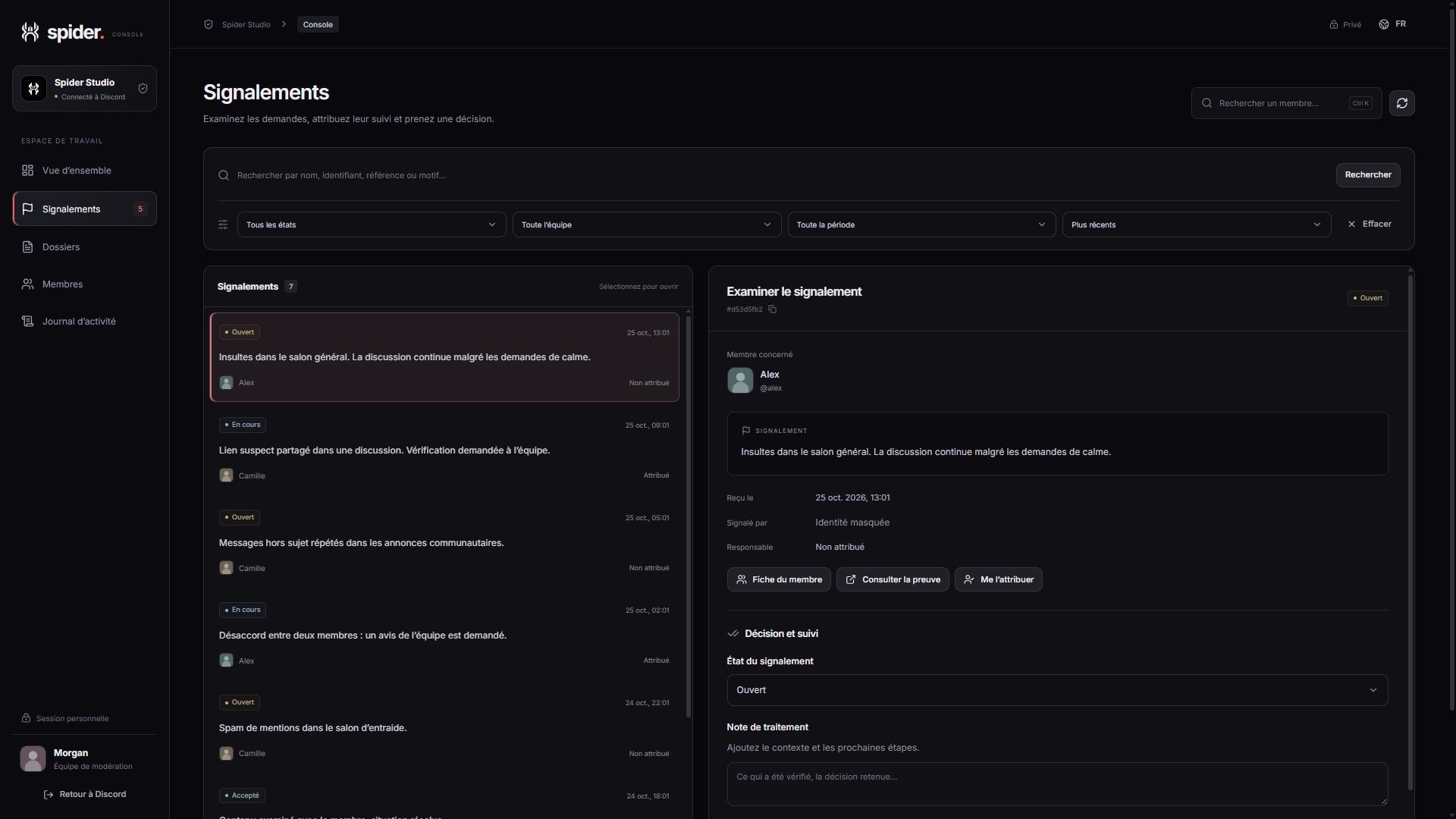This screenshot has width=1456, height=819.
Task: Open Membres section
Action: pyautogui.click(x=84, y=284)
